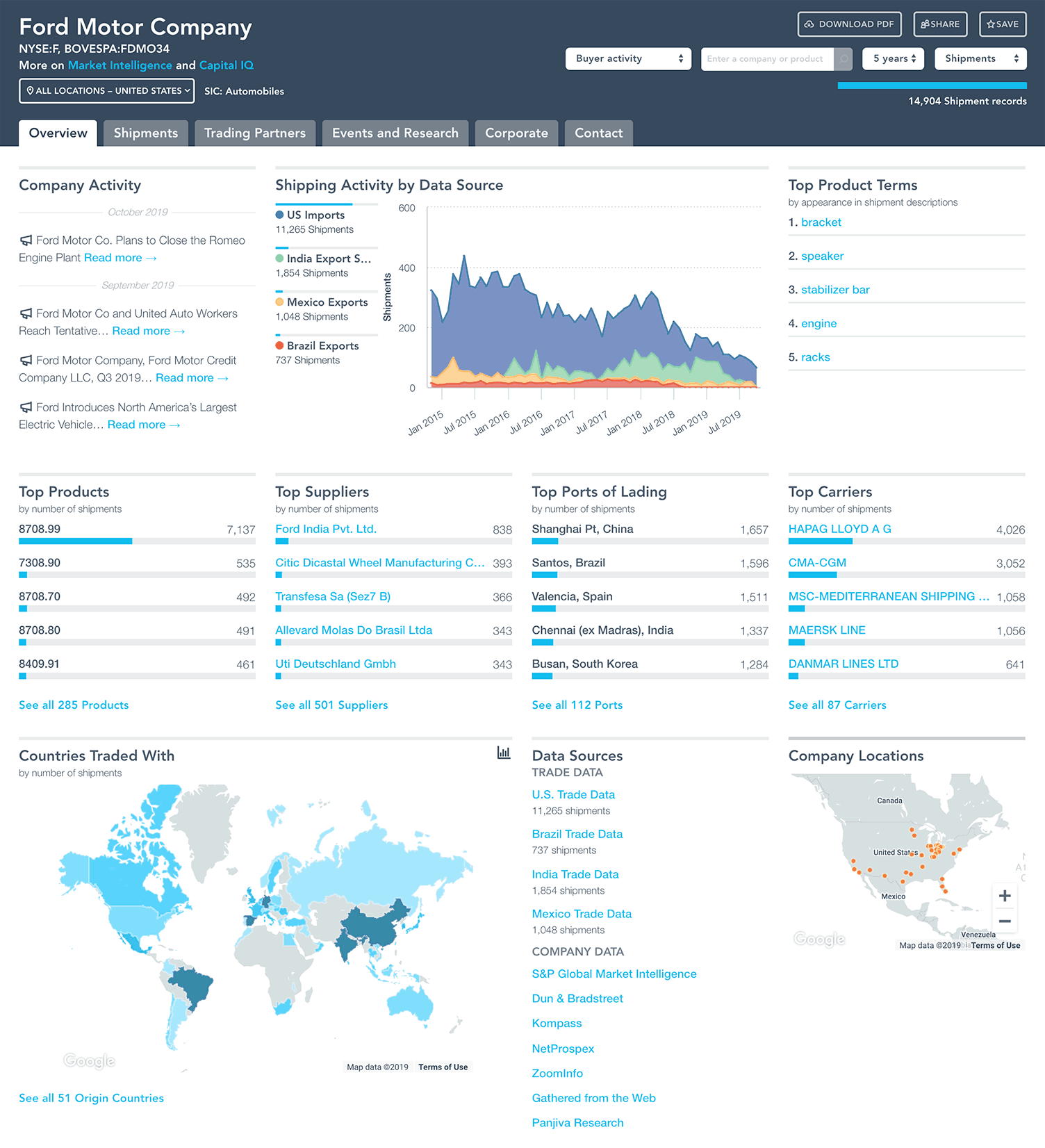Click megaphone icon beside Romeo Engine Plant news
The height and width of the screenshot is (1148, 1045).
(26, 240)
